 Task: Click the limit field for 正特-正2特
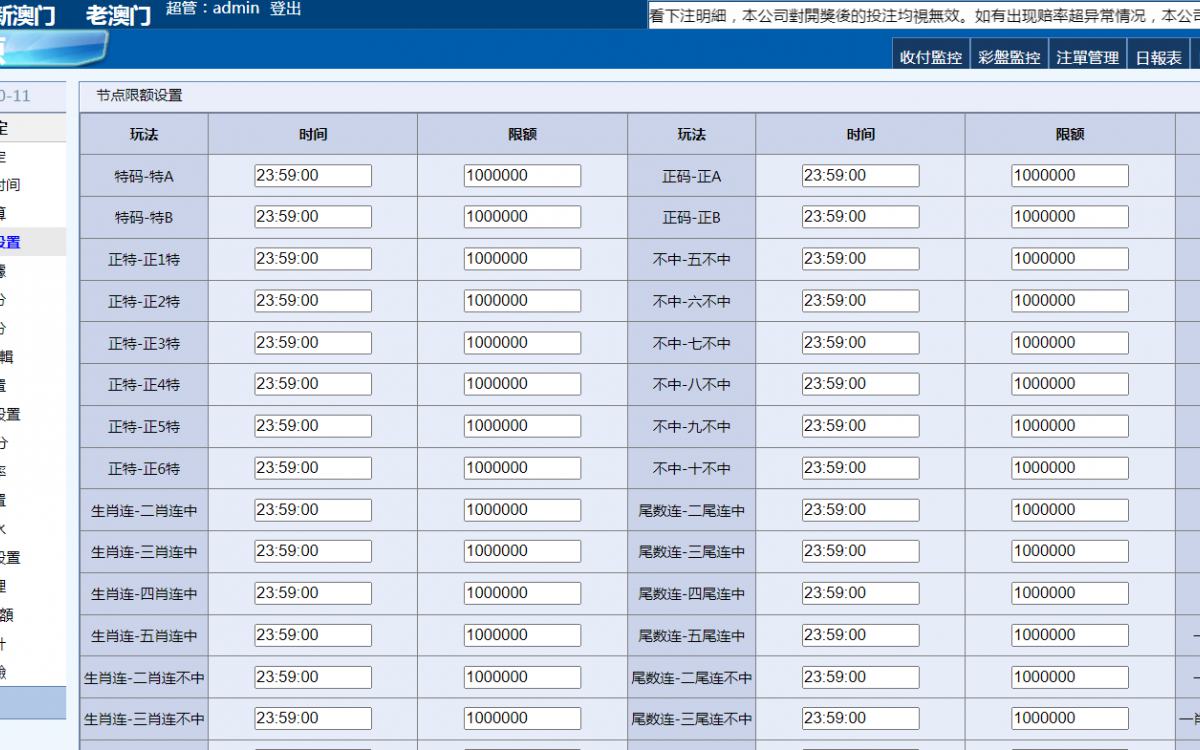pos(522,301)
